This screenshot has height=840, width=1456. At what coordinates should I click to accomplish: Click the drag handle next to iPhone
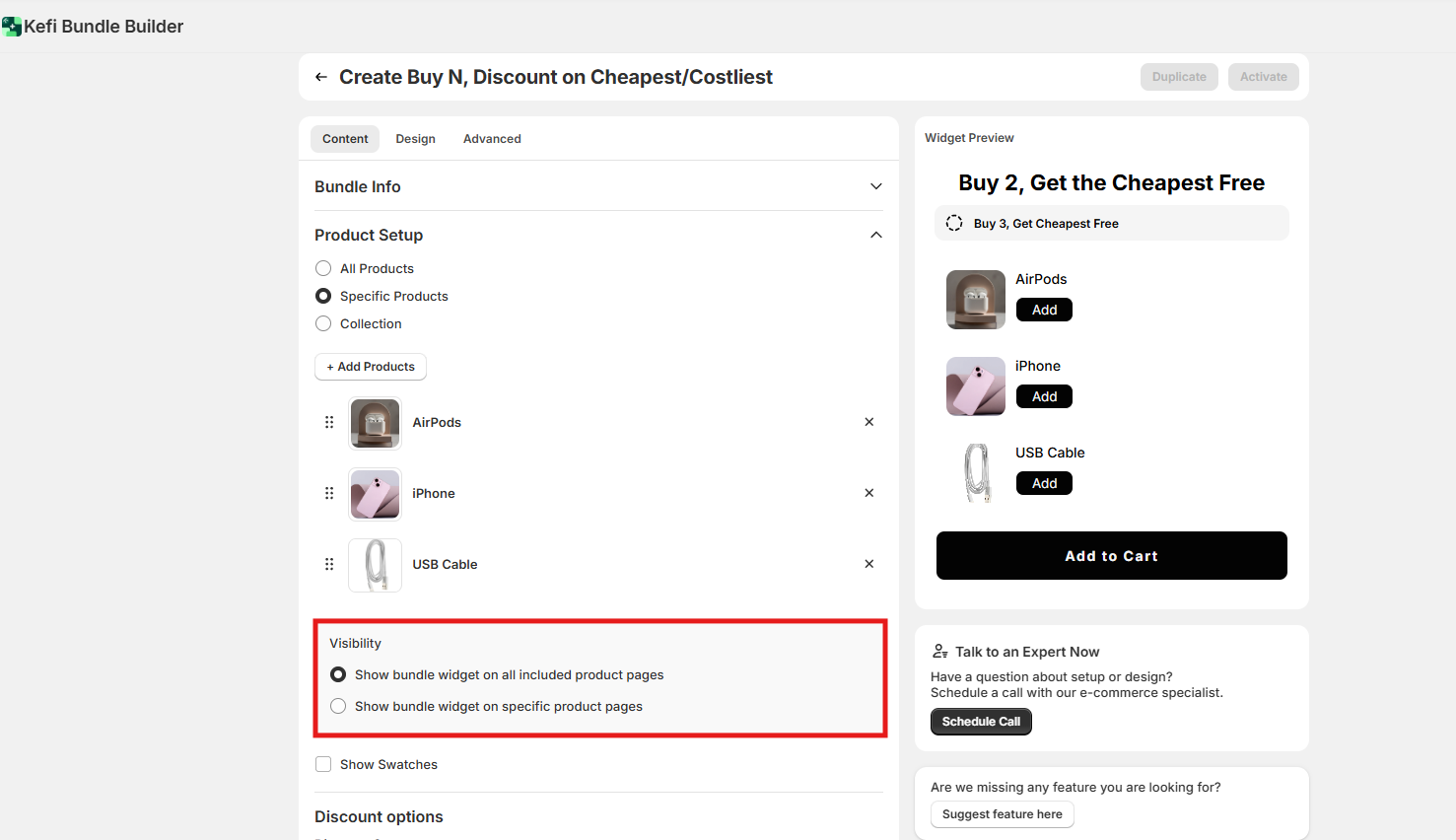(x=329, y=493)
